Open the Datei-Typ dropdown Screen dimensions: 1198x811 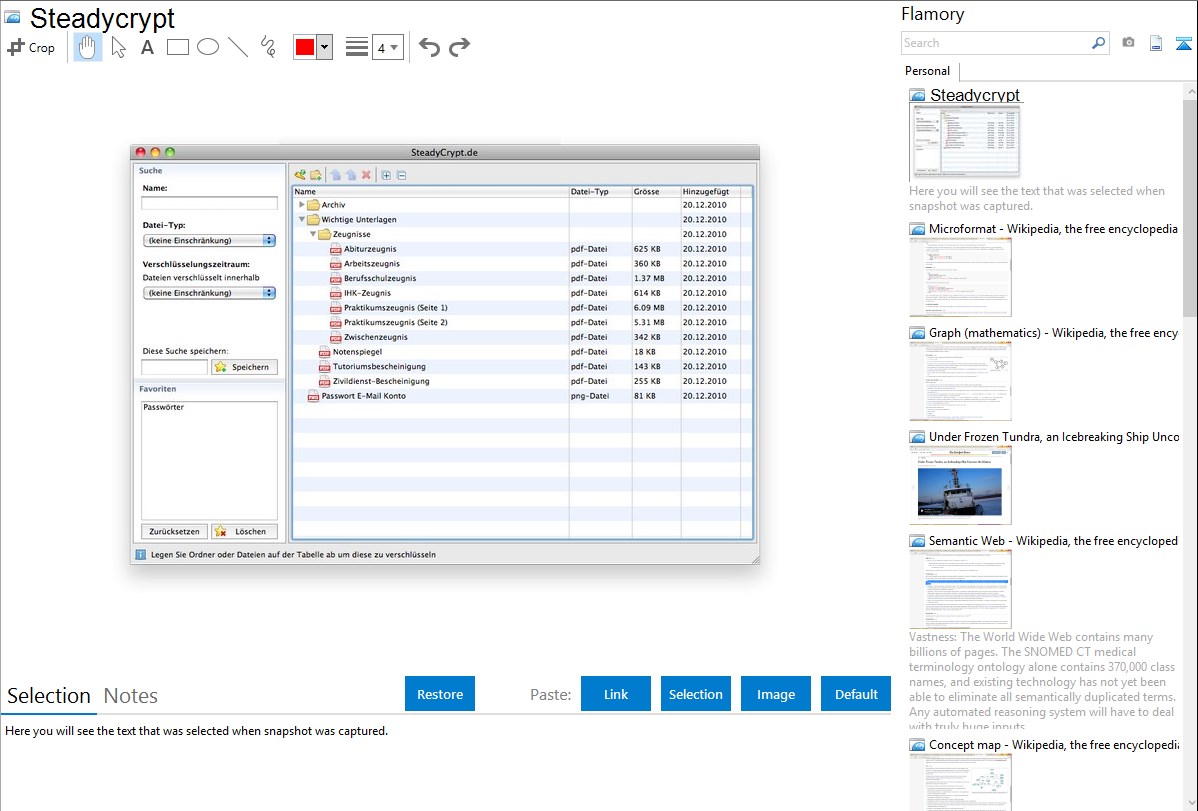point(209,241)
